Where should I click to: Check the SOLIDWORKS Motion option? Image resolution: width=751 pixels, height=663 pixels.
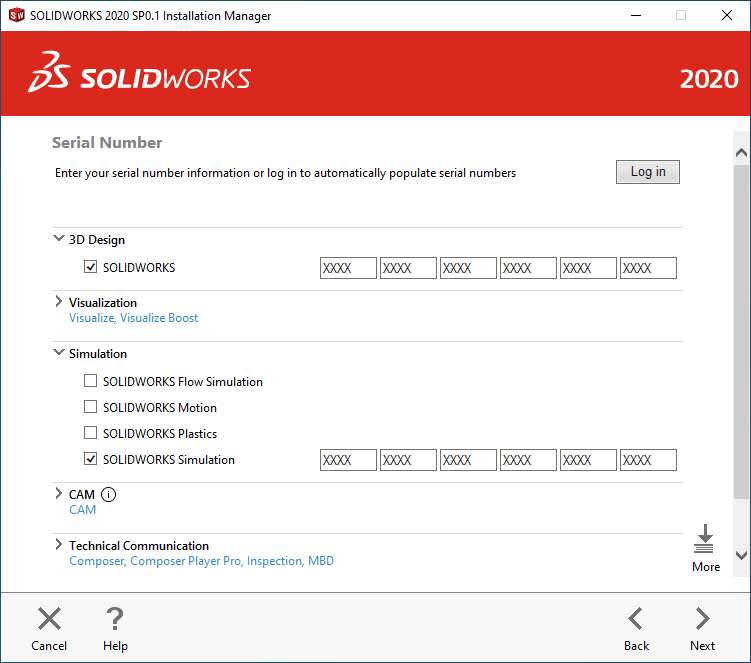(91, 407)
